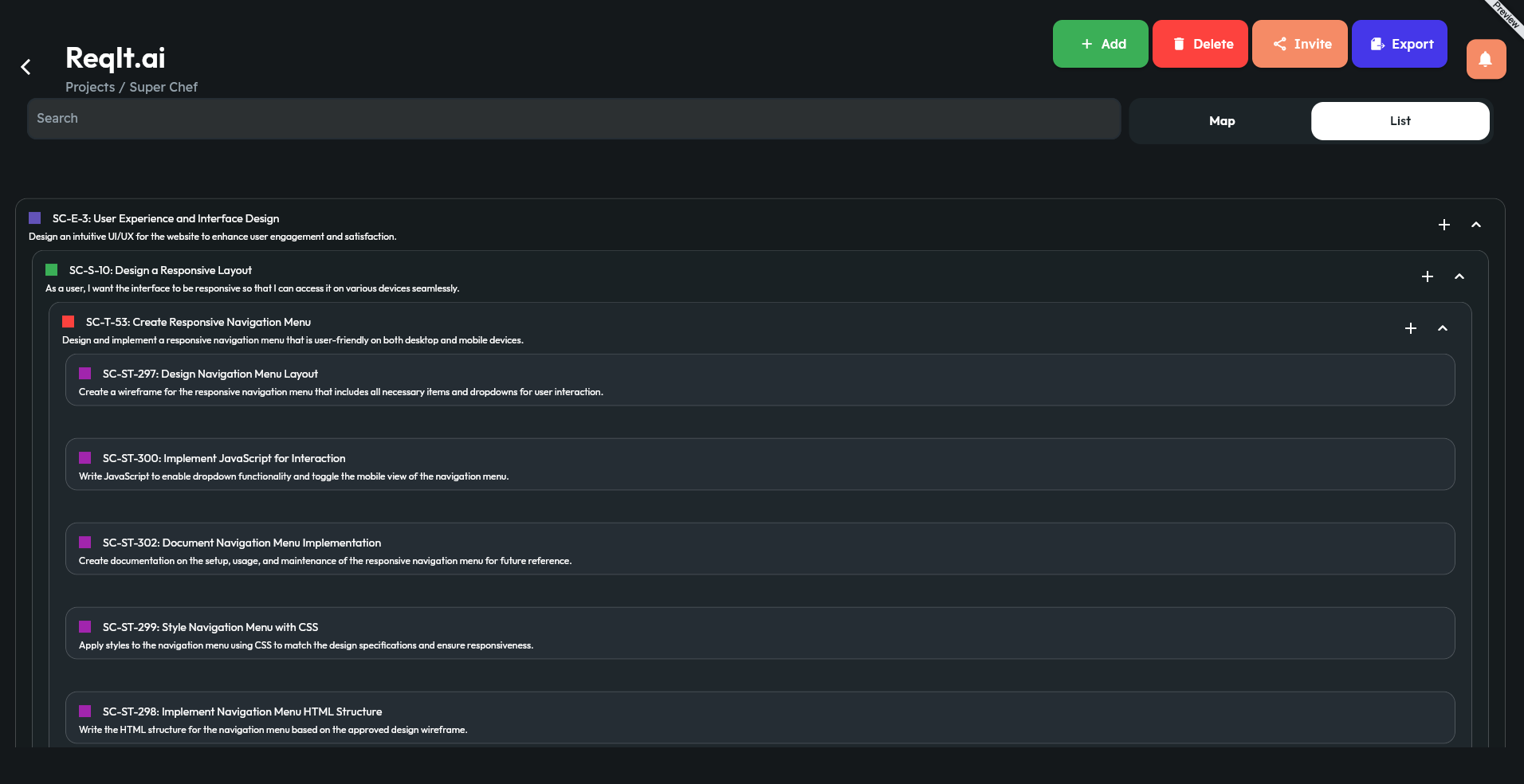The height and width of the screenshot is (784, 1524).
Task: Click the purple swatch of SC-ST-298
Action: coord(84,711)
